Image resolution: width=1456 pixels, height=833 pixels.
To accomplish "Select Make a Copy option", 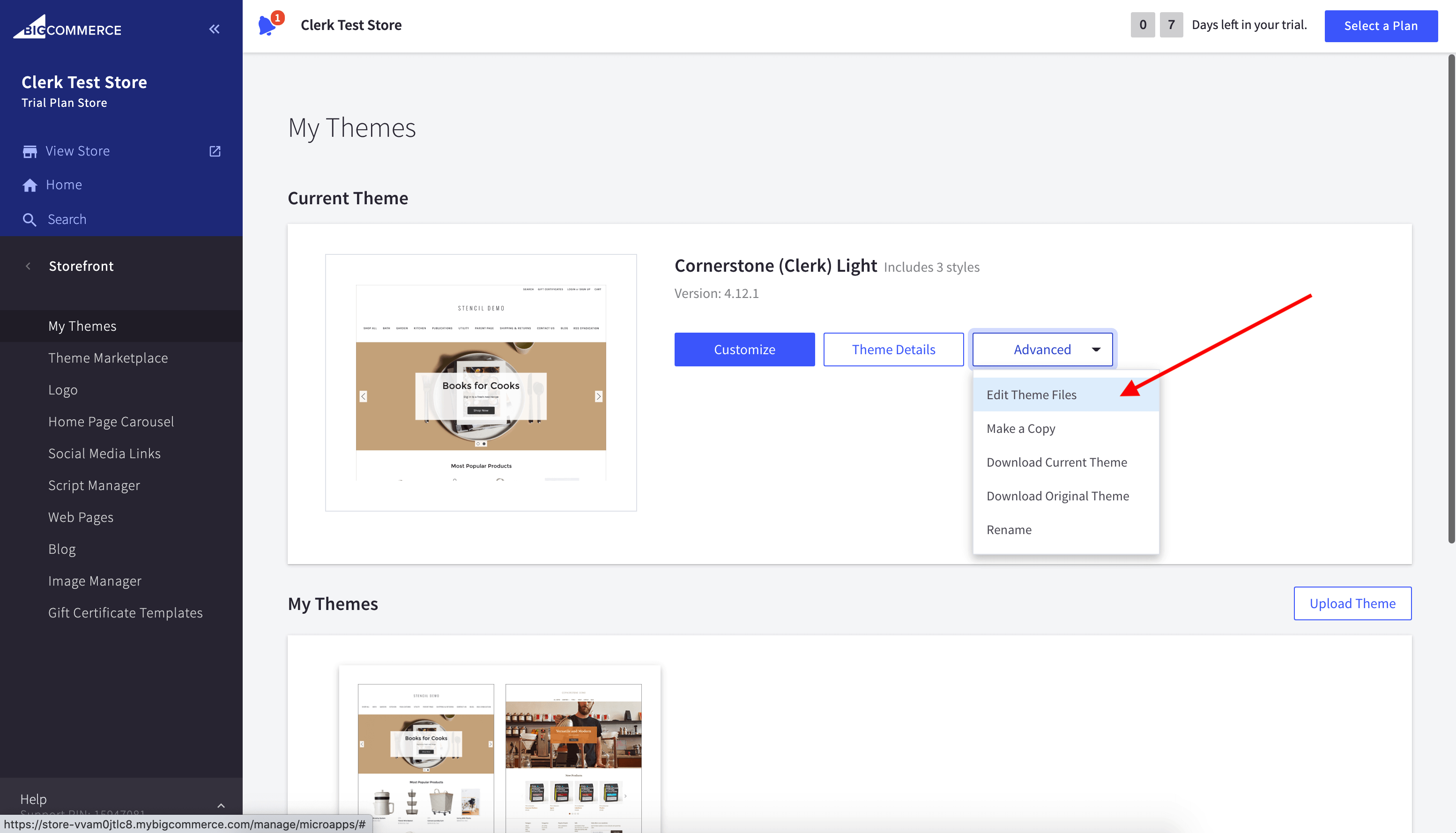I will coord(1020,429).
